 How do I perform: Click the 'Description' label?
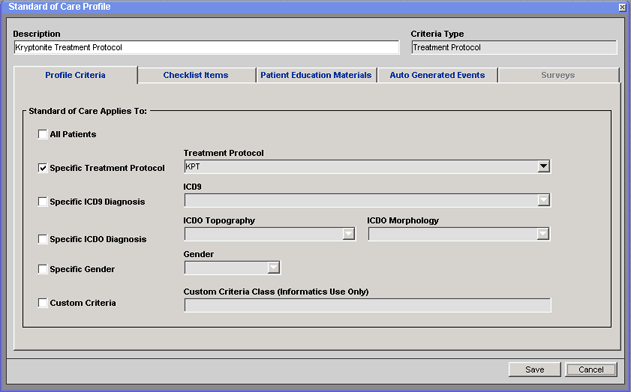[37, 34]
